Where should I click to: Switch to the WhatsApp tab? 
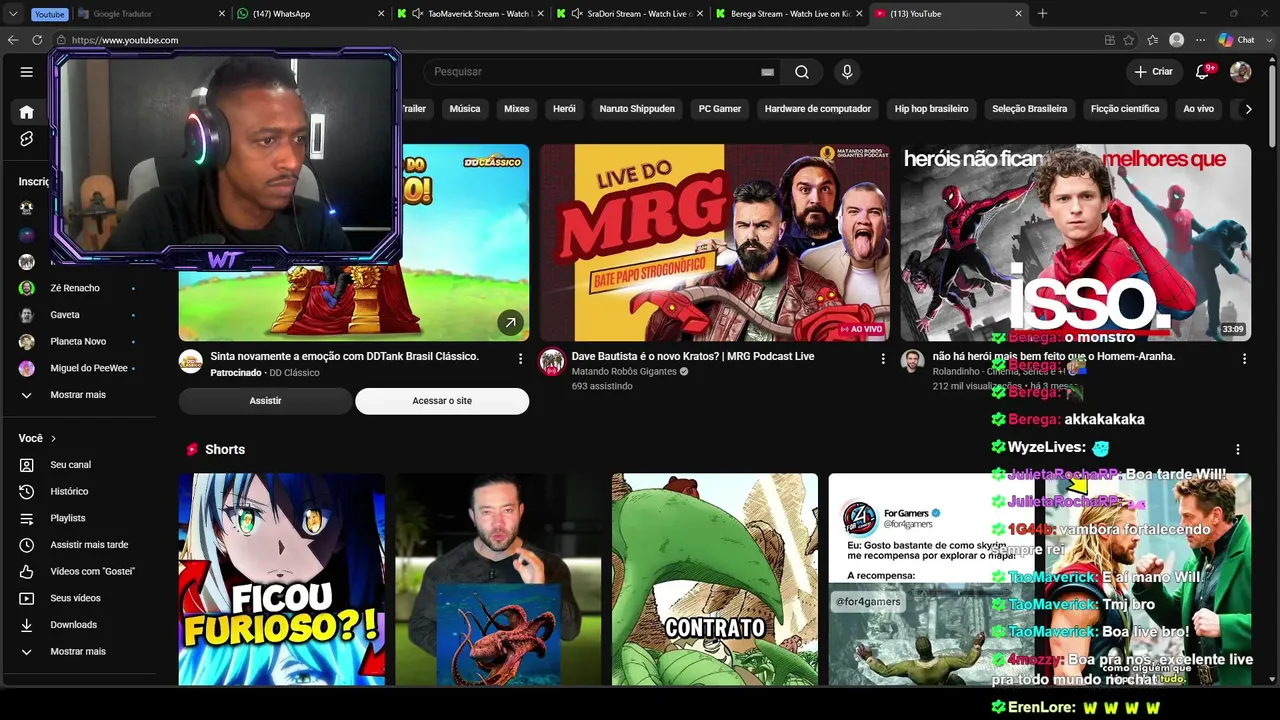click(x=310, y=14)
